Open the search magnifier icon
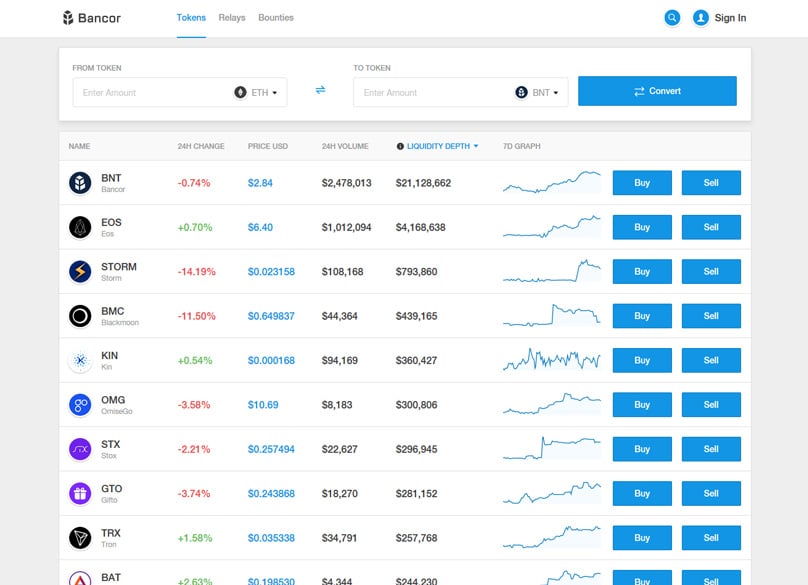The height and width of the screenshot is (585, 808). click(x=672, y=18)
